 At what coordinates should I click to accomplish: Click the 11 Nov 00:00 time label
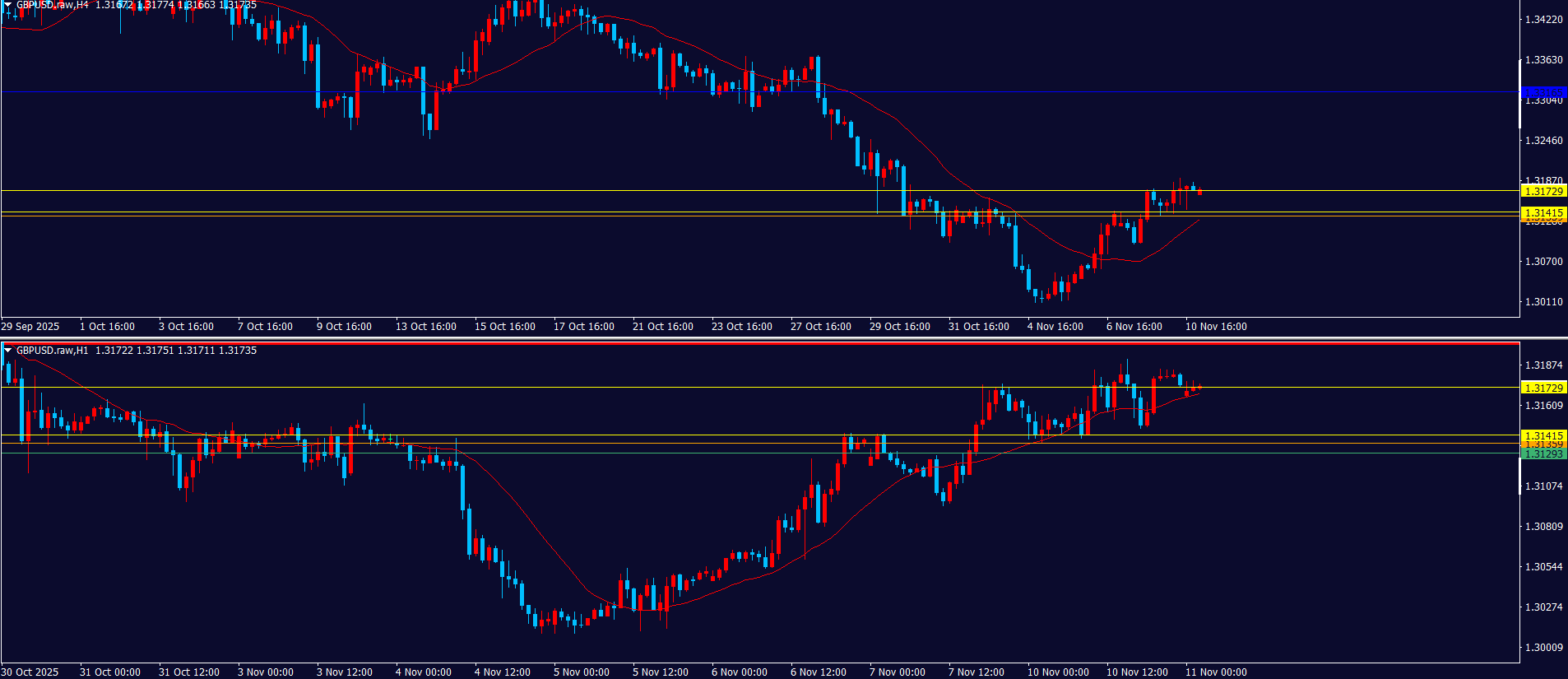click(1215, 672)
